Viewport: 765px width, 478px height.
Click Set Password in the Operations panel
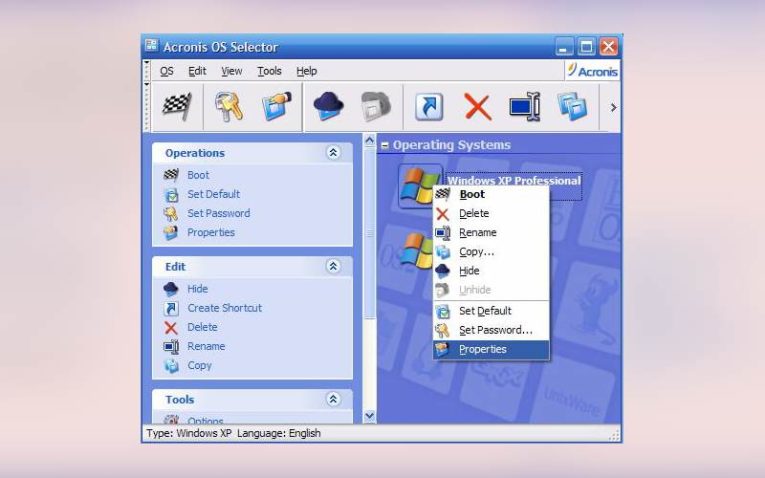pos(219,213)
